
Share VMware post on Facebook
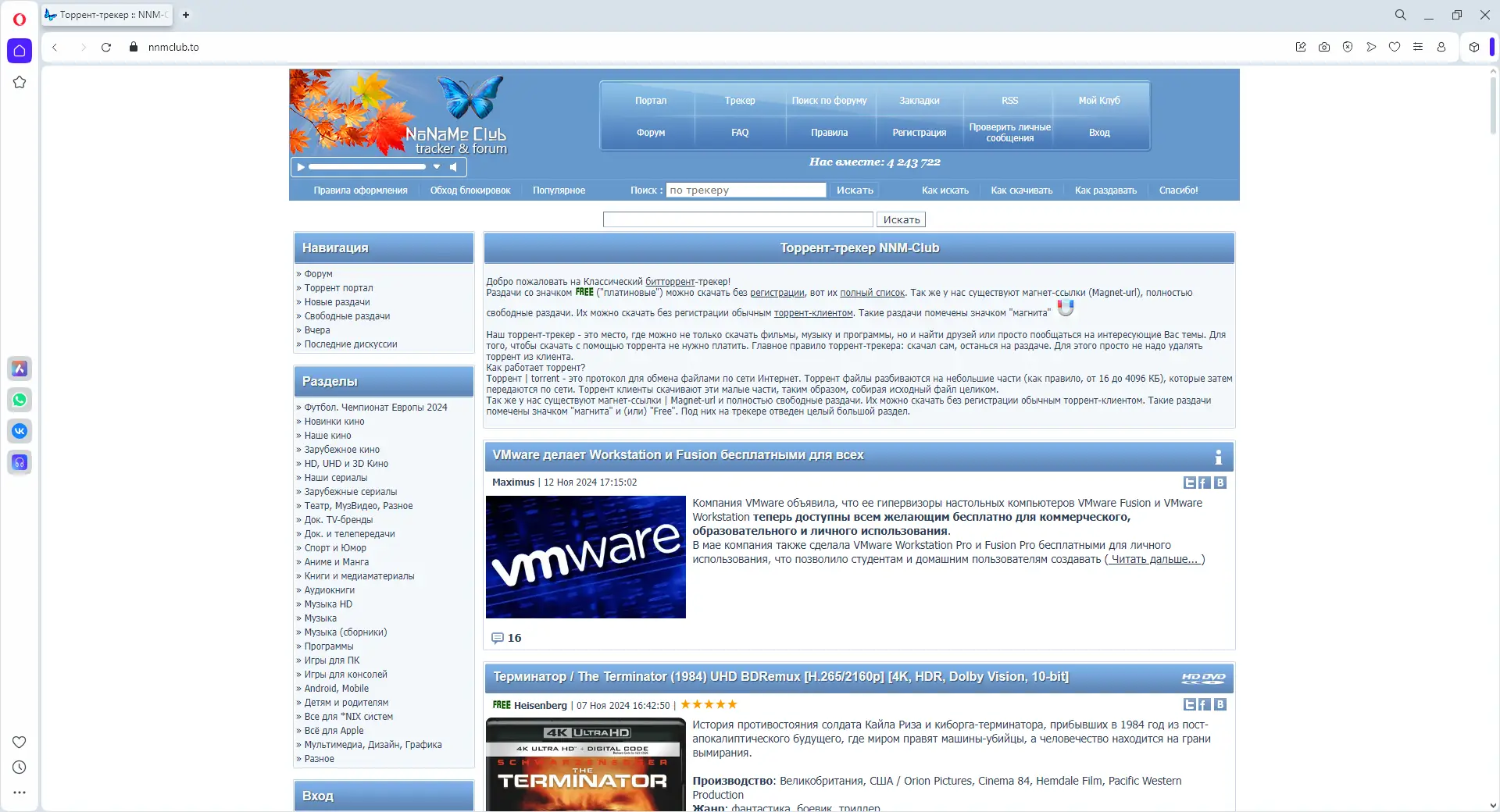point(1205,483)
